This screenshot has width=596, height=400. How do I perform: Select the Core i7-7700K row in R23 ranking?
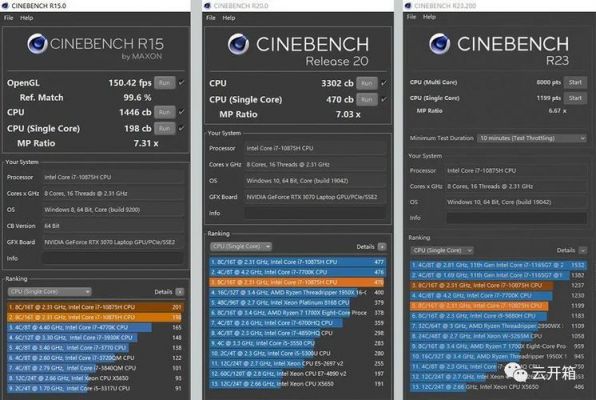(x=498, y=295)
